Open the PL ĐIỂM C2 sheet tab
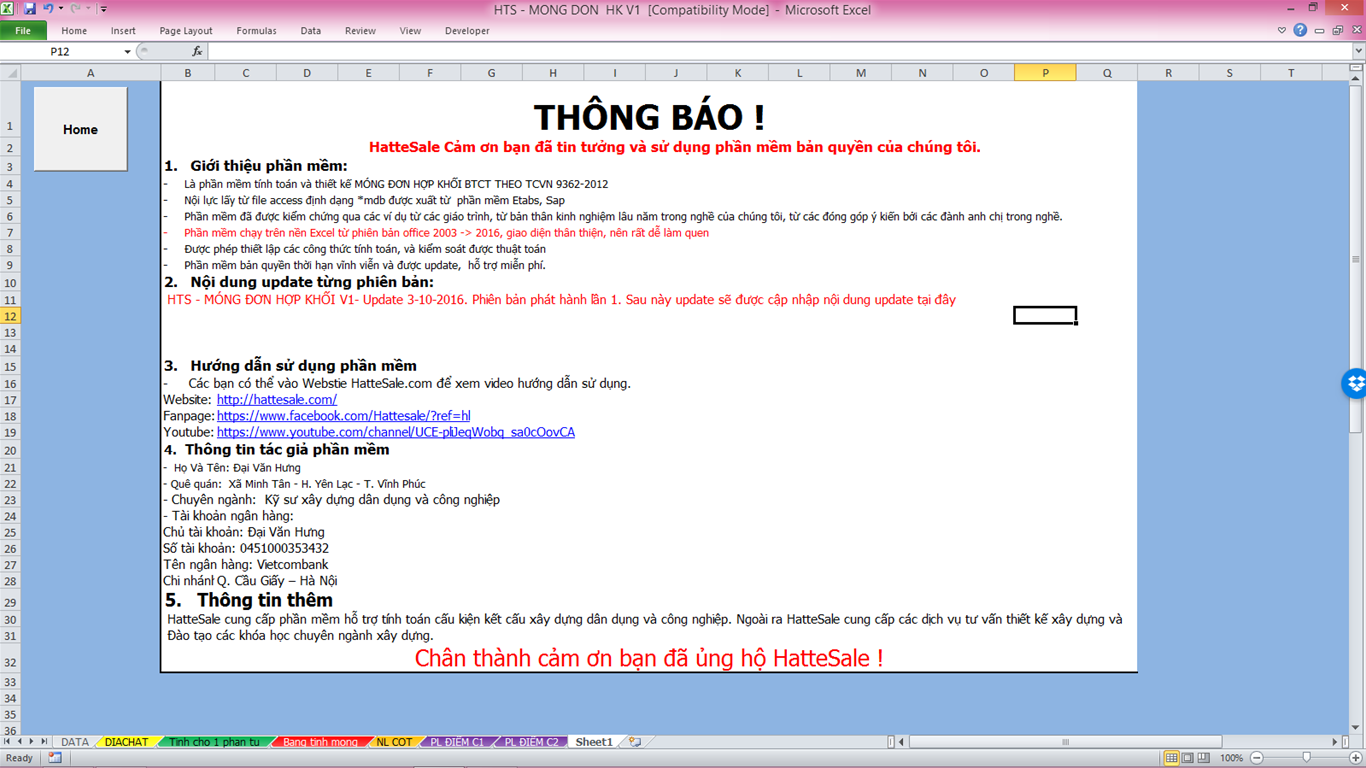This screenshot has height=768, width=1366. click(531, 742)
